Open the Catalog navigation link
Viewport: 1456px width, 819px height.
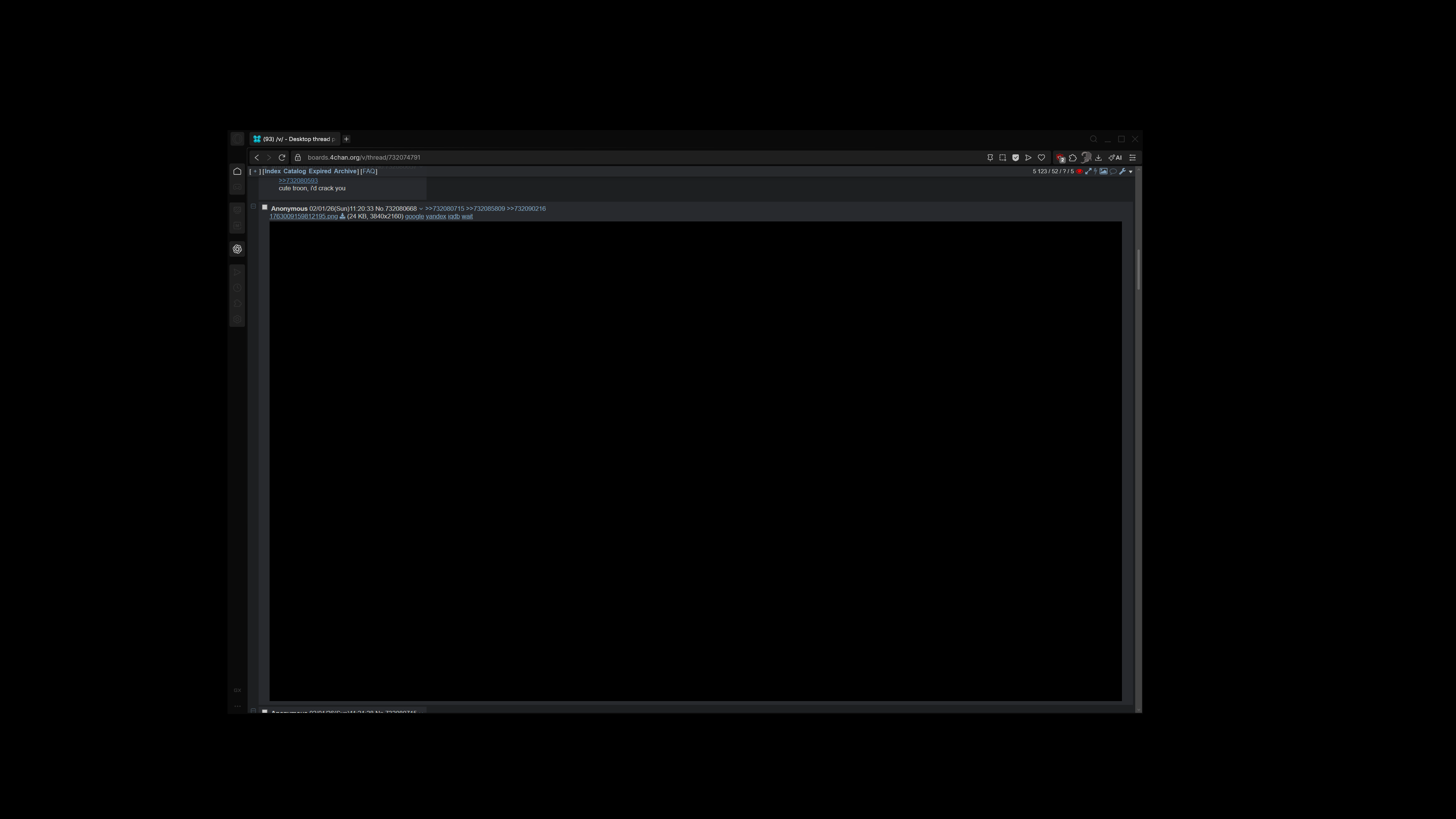[295, 171]
